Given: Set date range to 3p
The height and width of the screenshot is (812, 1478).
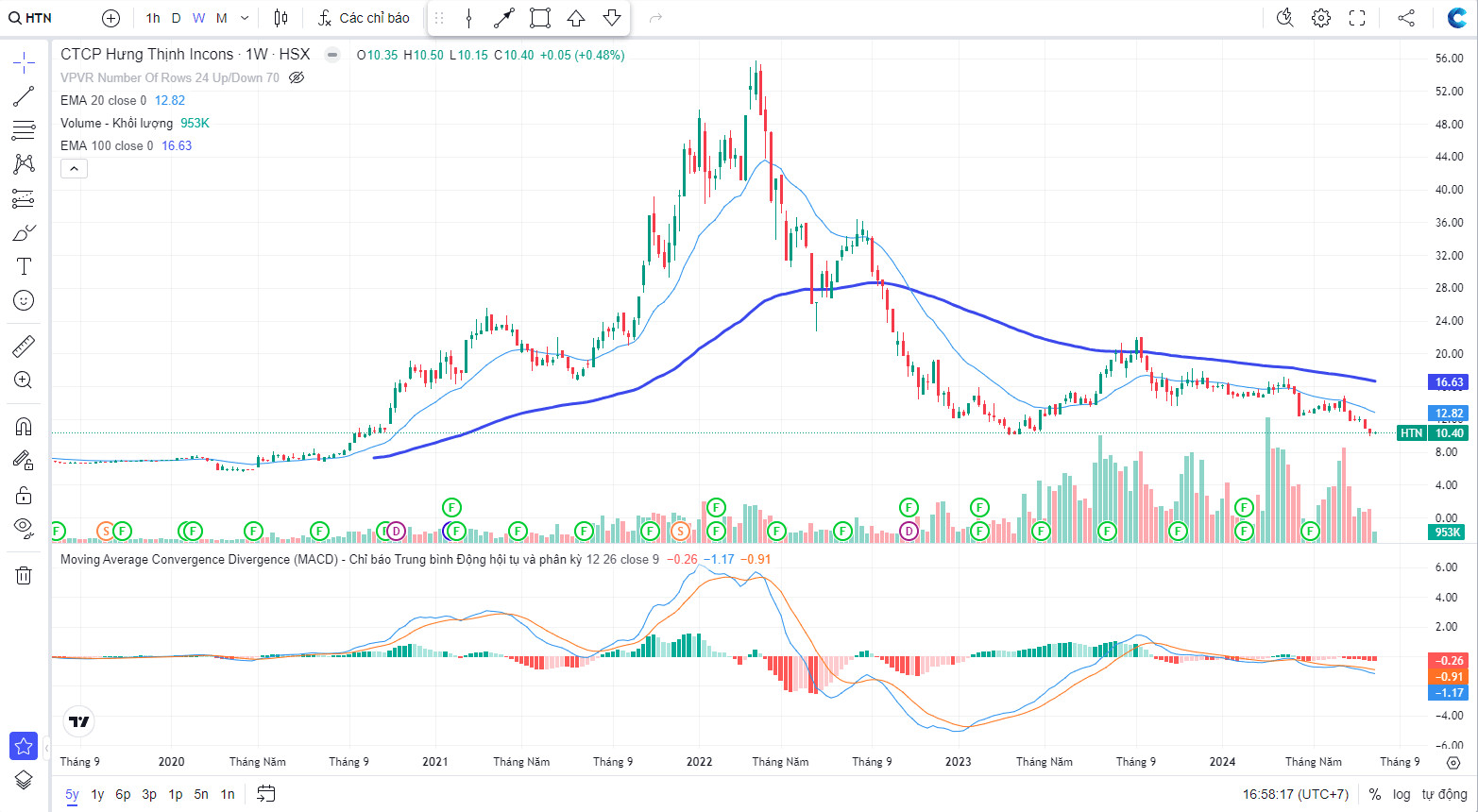Looking at the screenshot, I should point(149,794).
